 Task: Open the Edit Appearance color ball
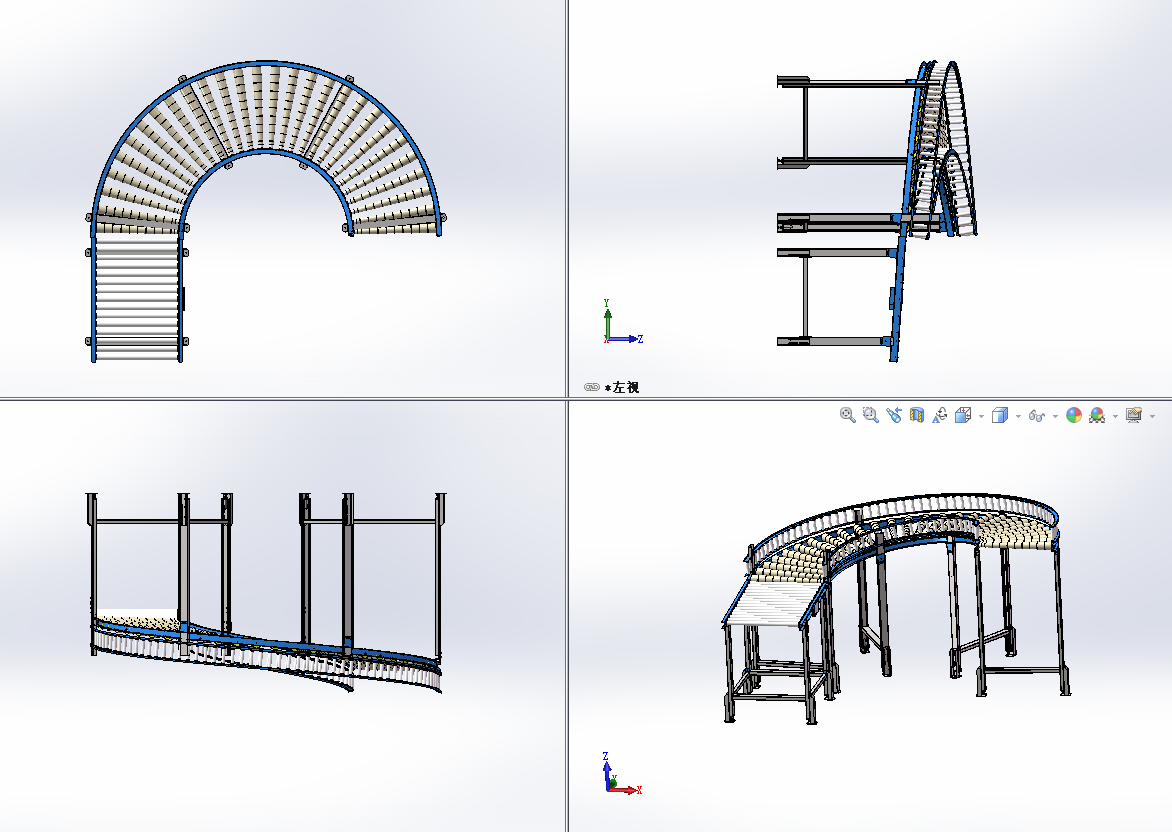(x=1073, y=416)
